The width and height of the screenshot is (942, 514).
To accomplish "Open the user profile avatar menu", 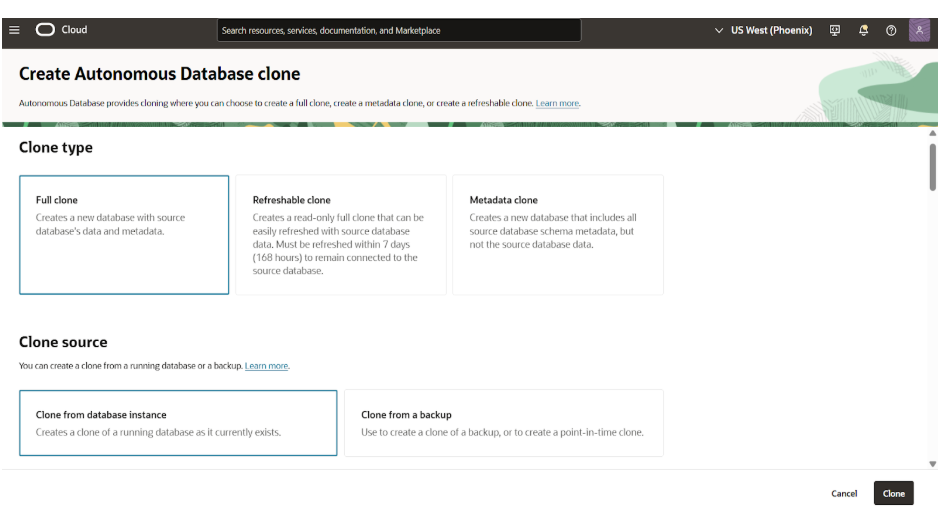I will [919, 30].
